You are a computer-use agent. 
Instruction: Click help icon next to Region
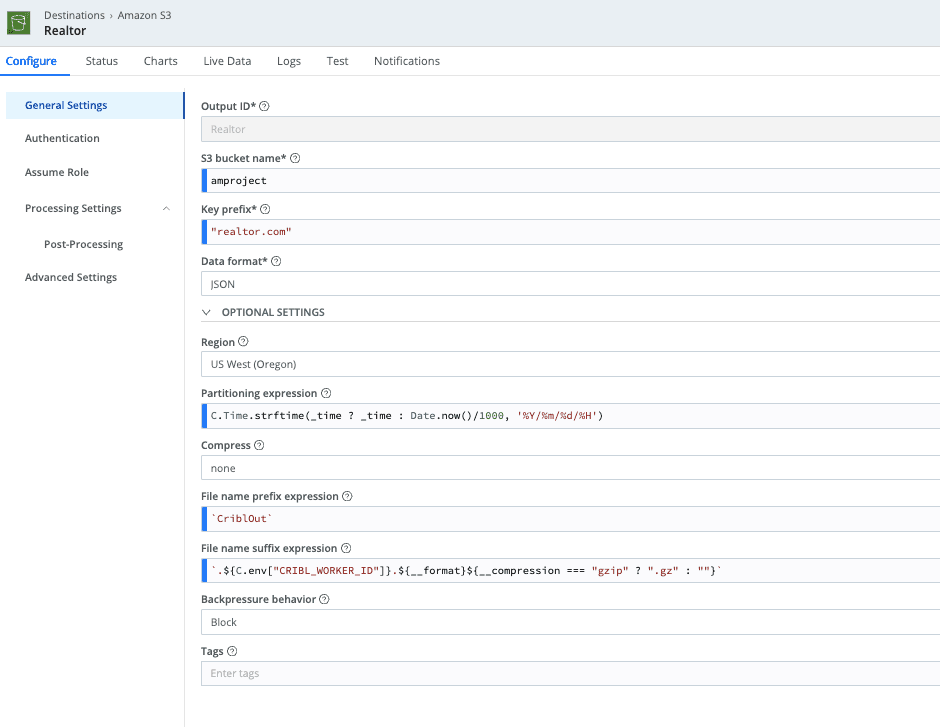click(244, 342)
